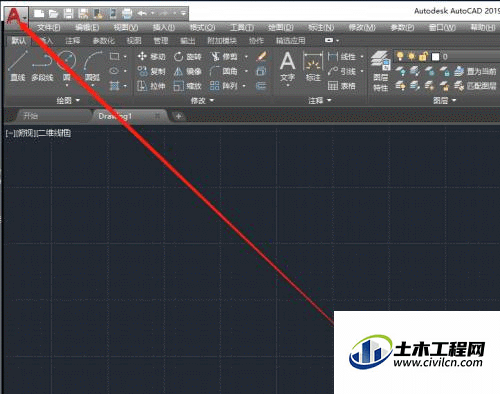Screen dimensions: 500x394
Task: Select the 线性 linear dimension tool
Action: (342, 56)
